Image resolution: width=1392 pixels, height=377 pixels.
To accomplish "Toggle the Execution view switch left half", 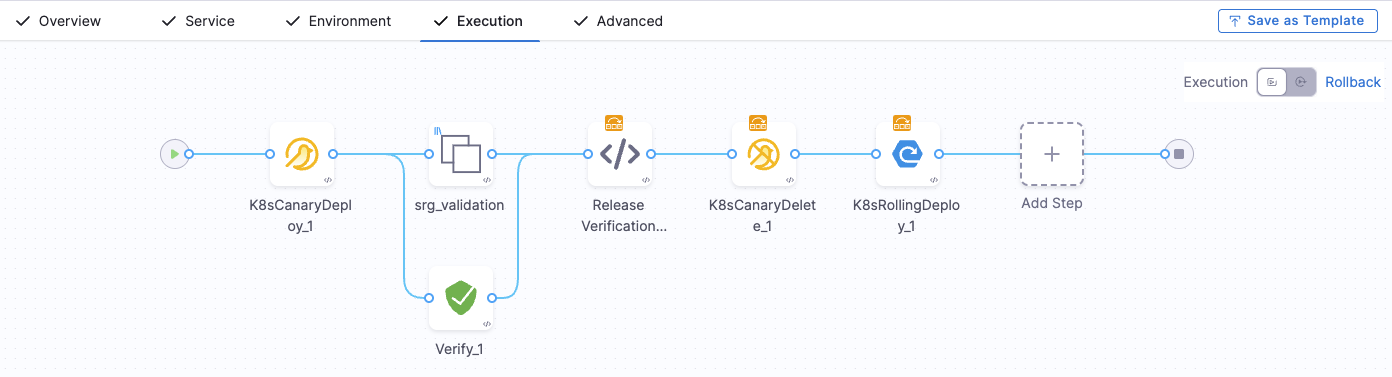I will click(x=1272, y=82).
